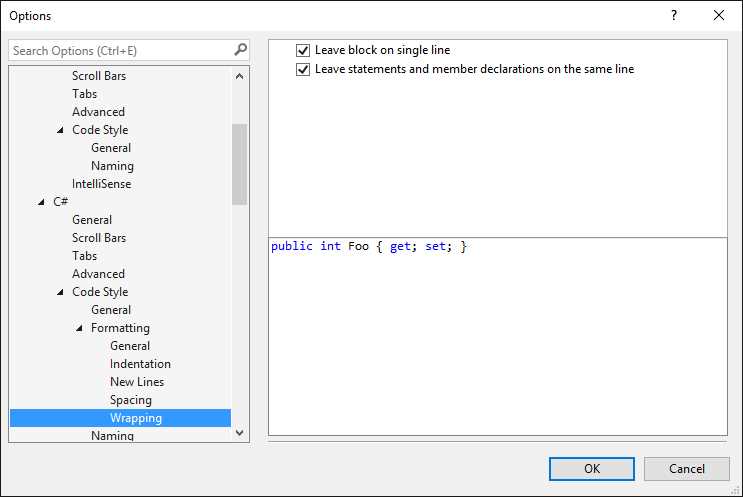This screenshot has width=743, height=497.
Task: Collapse the Code Style node under C#
Action: (x=60, y=292)
